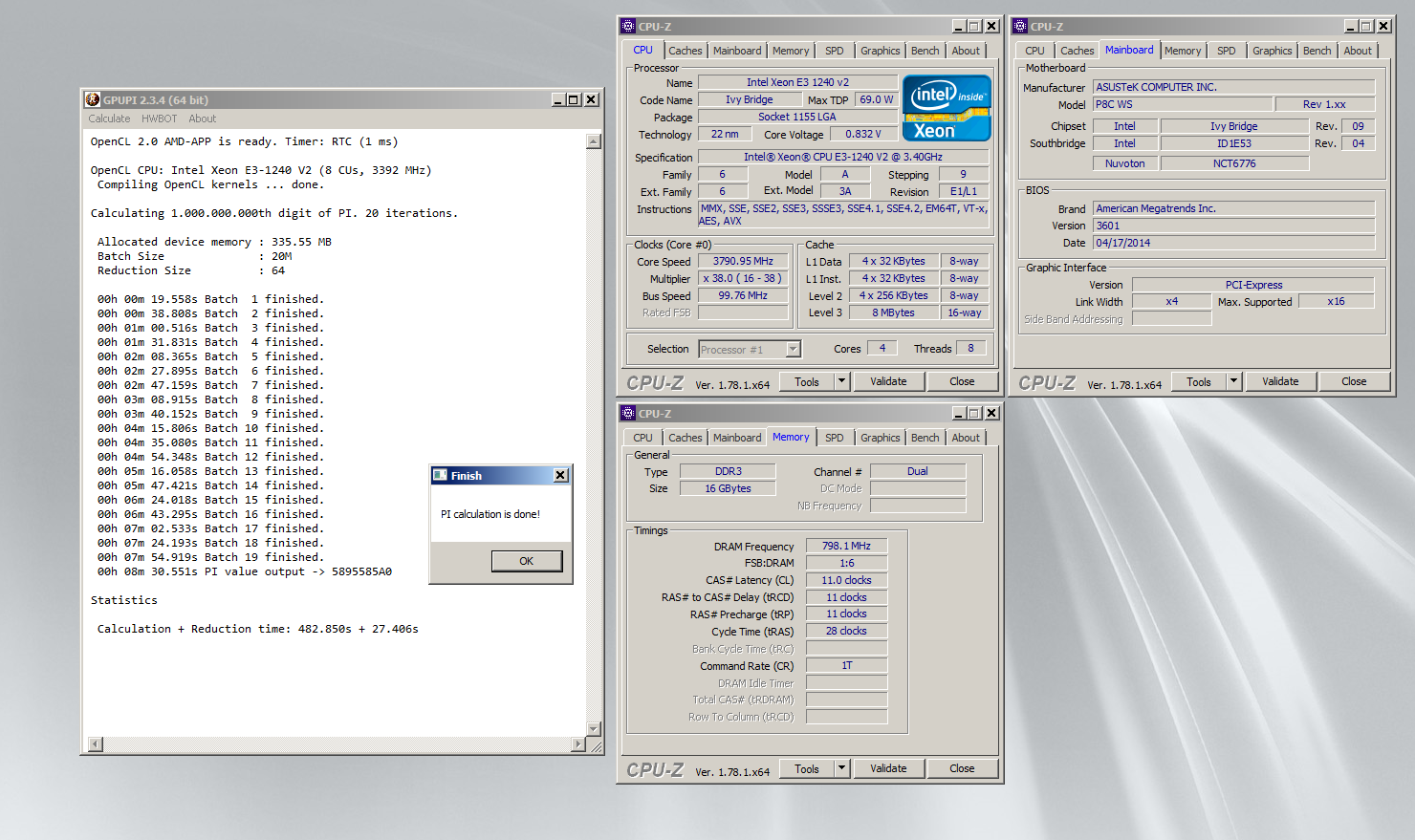The height and width of the screenshot is (840, 1415).
Task: Click the Finish dialog title icon
Action: coord(440,475)
